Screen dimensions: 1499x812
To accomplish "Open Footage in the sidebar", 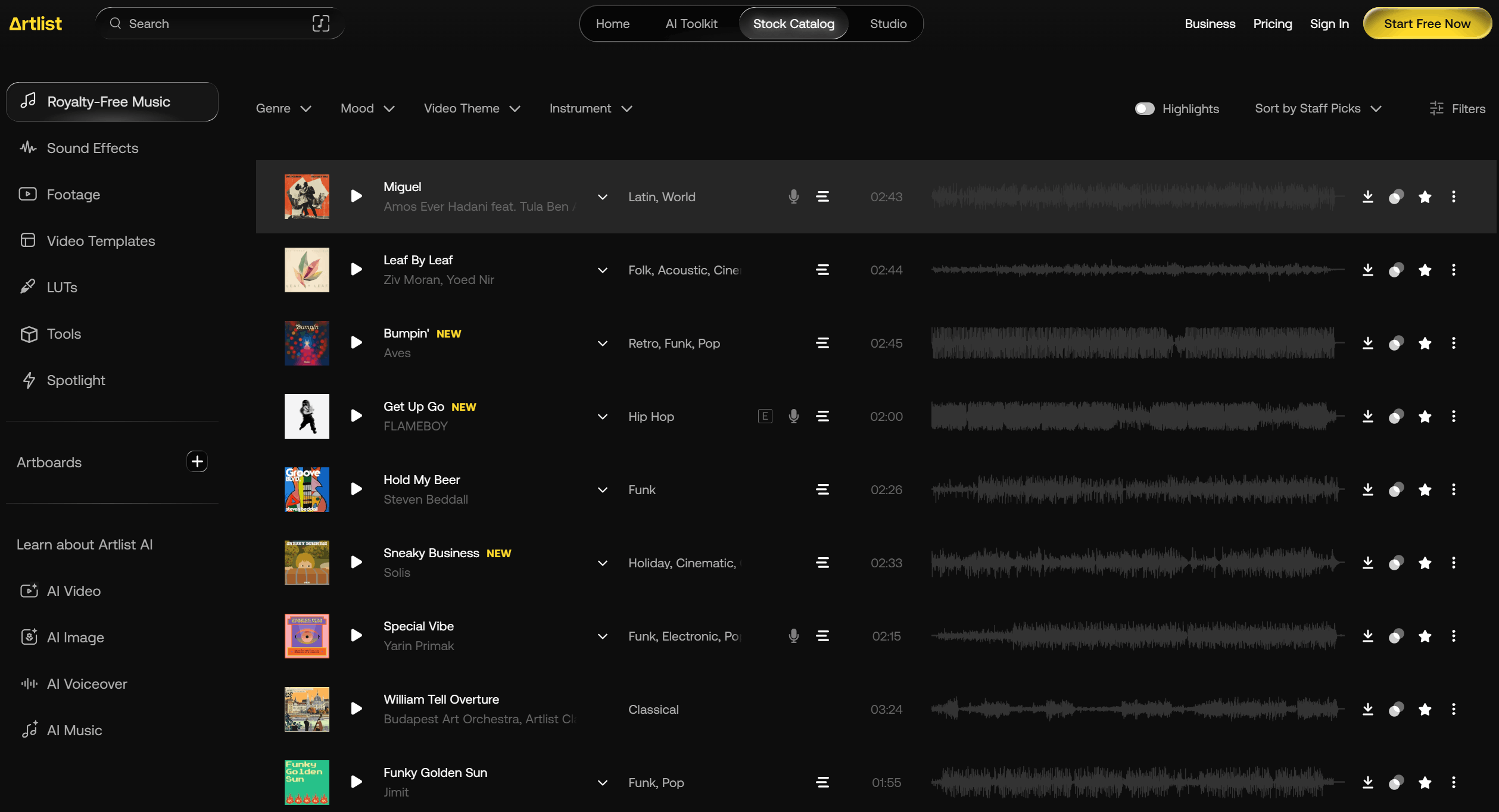I will click(x=112, y=194).
